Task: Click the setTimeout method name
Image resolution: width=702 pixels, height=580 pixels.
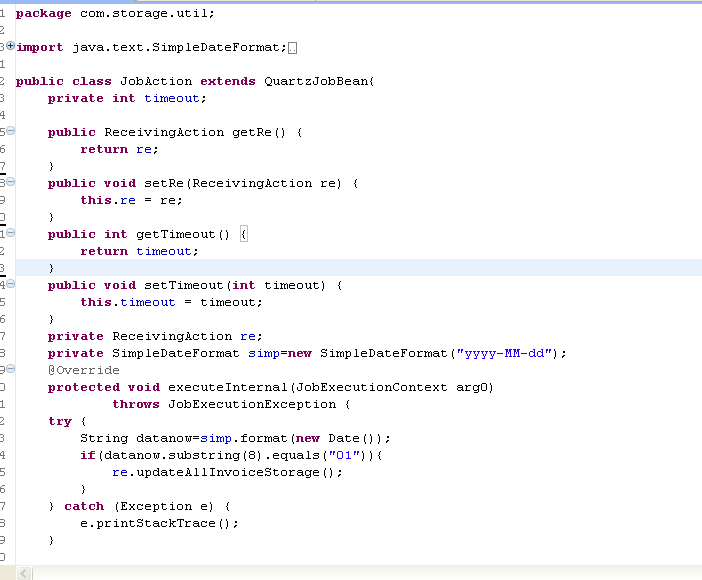Action: [184, 286]
